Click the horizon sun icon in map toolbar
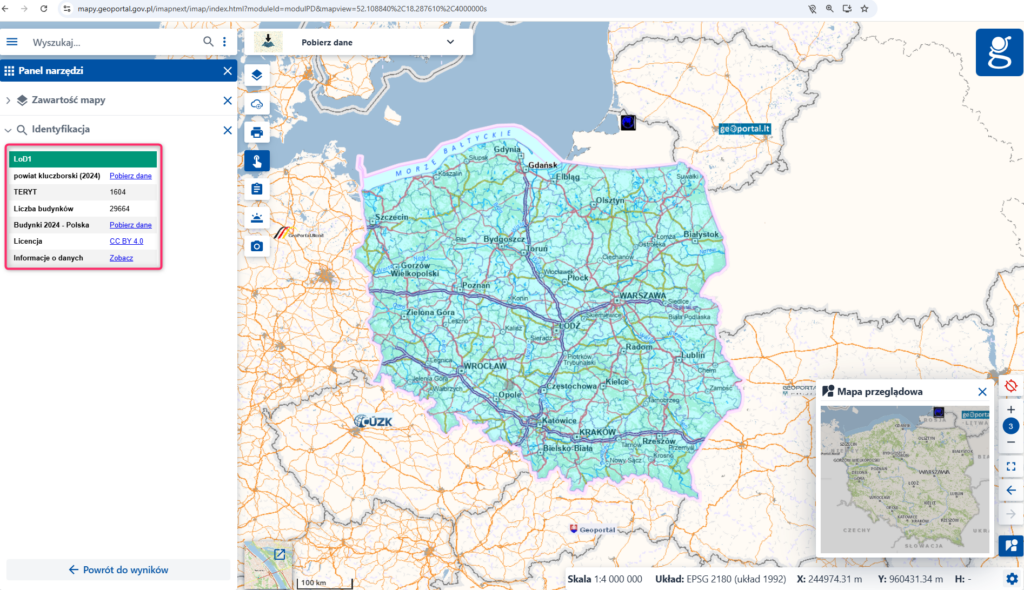This screenshot has width=1024, height=590. tap(257, 218)
